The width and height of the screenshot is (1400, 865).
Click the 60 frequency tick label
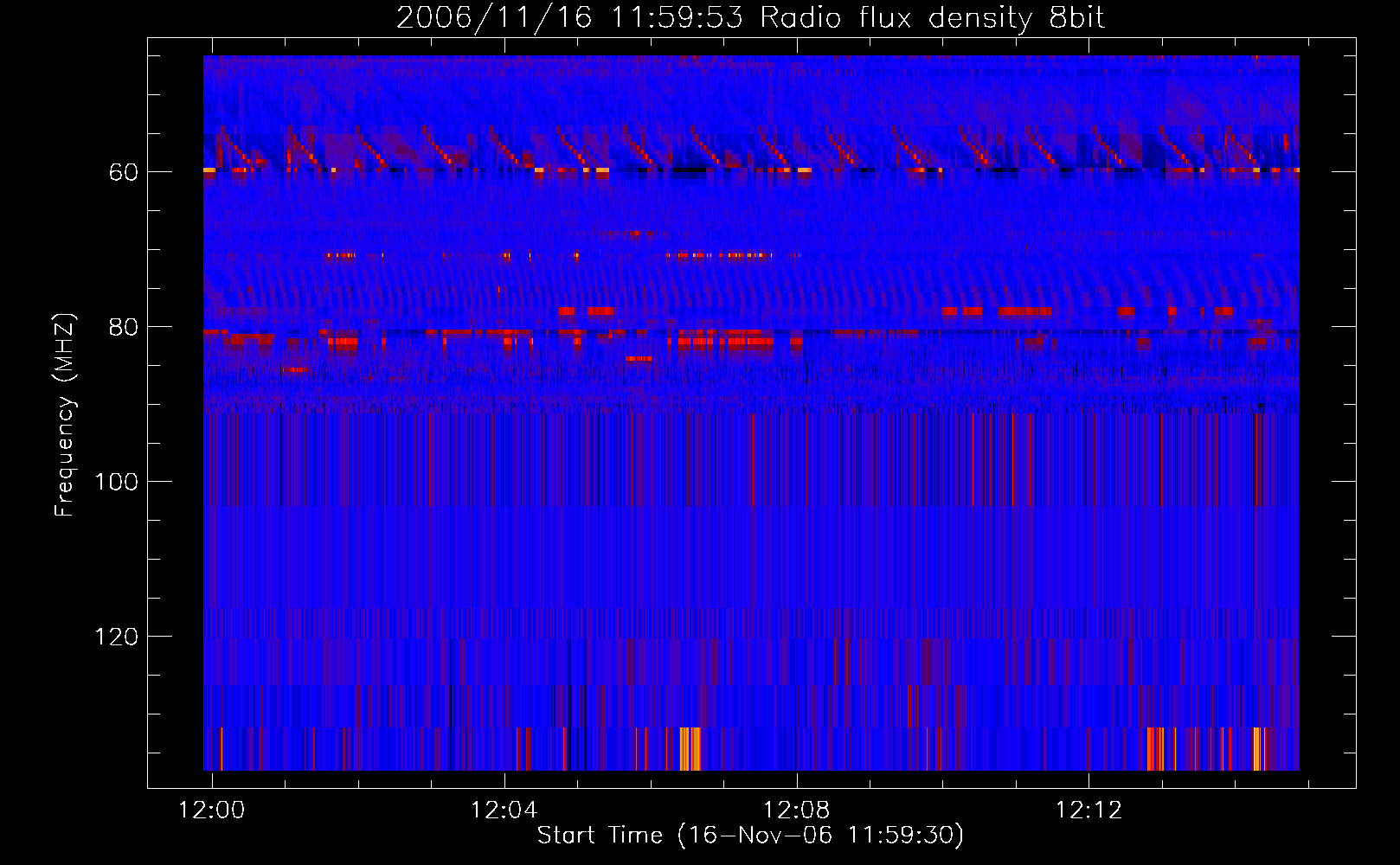click(124, 173)
